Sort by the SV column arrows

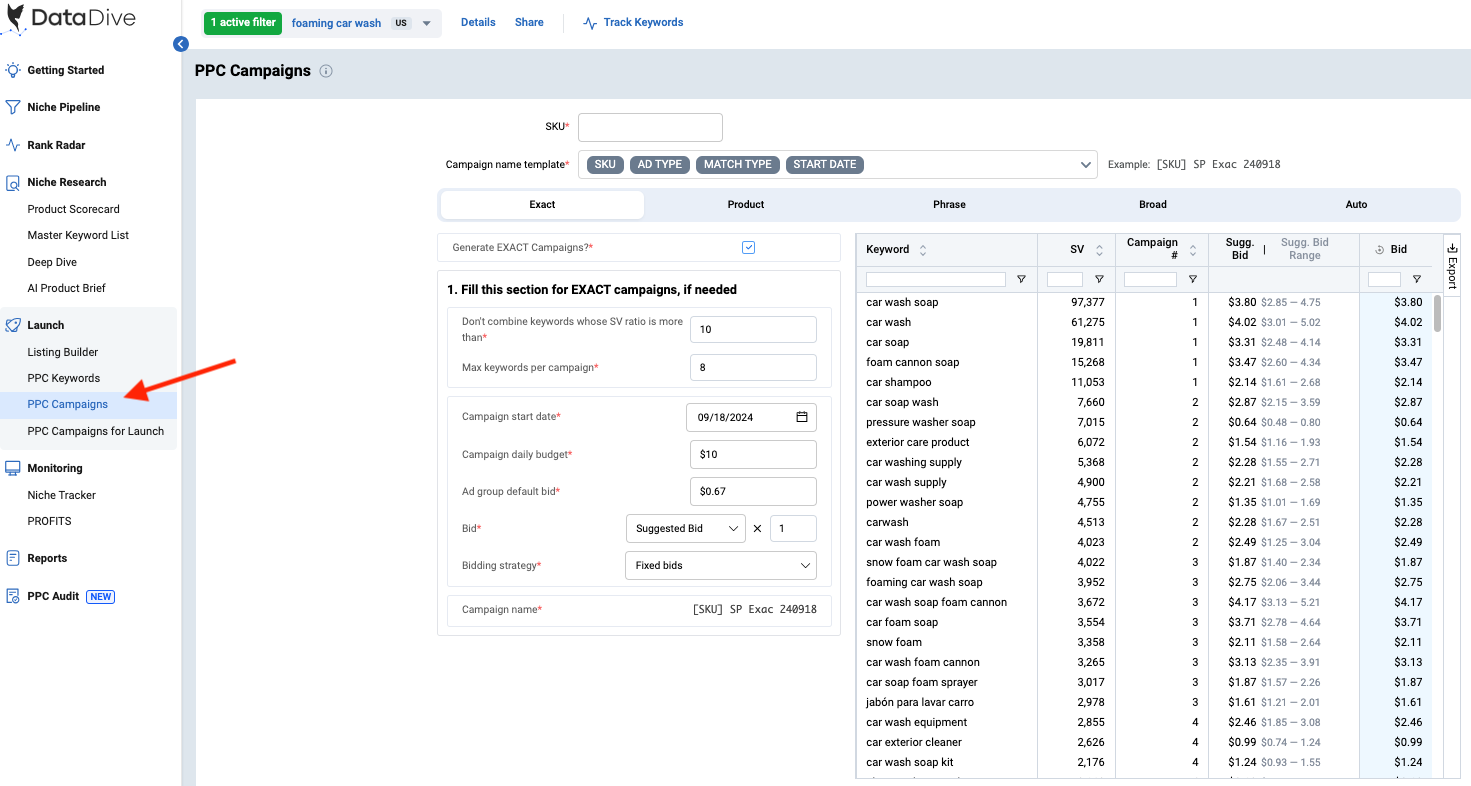[1099, 250]
